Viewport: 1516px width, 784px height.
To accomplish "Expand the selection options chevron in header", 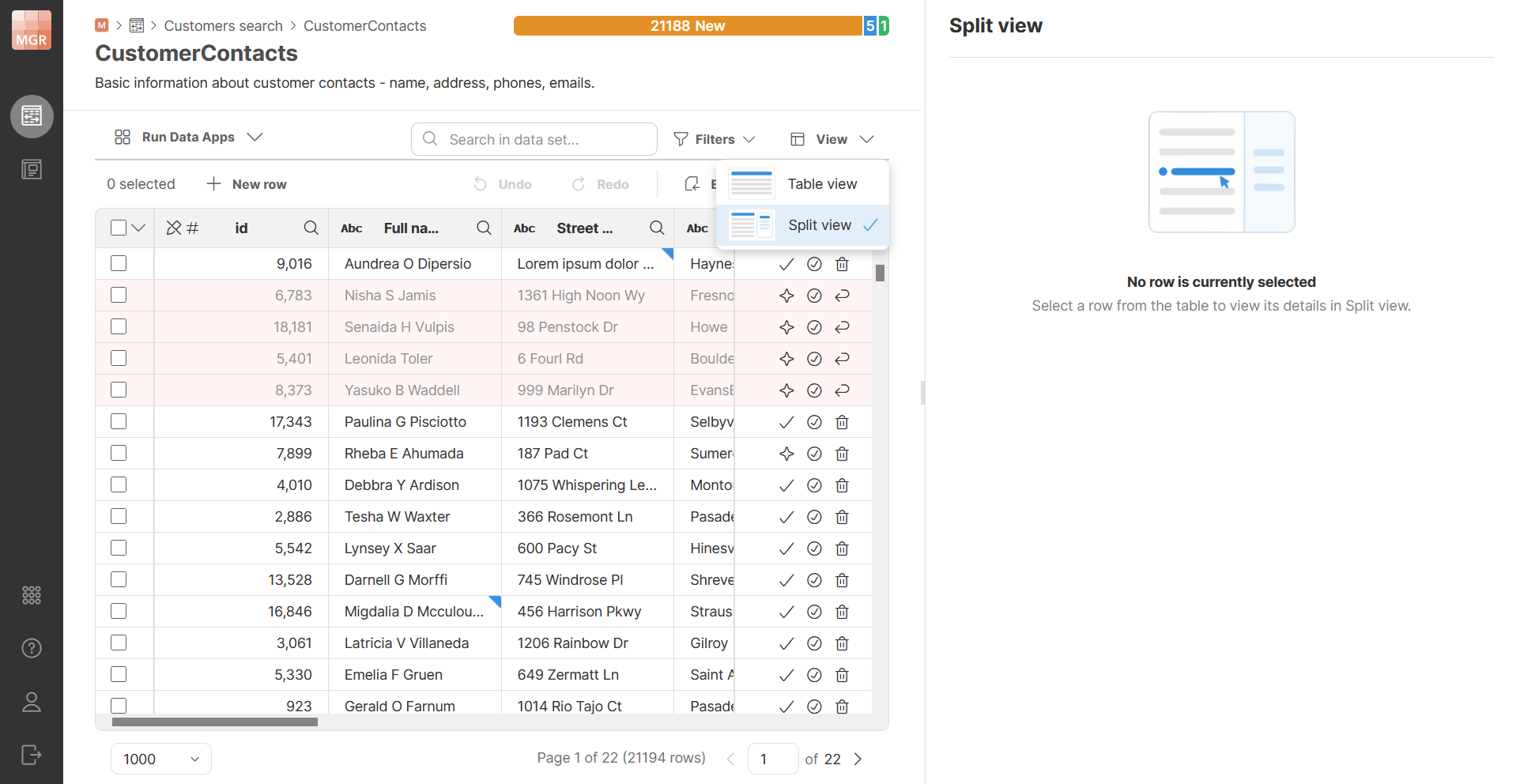I will (138, 228).
